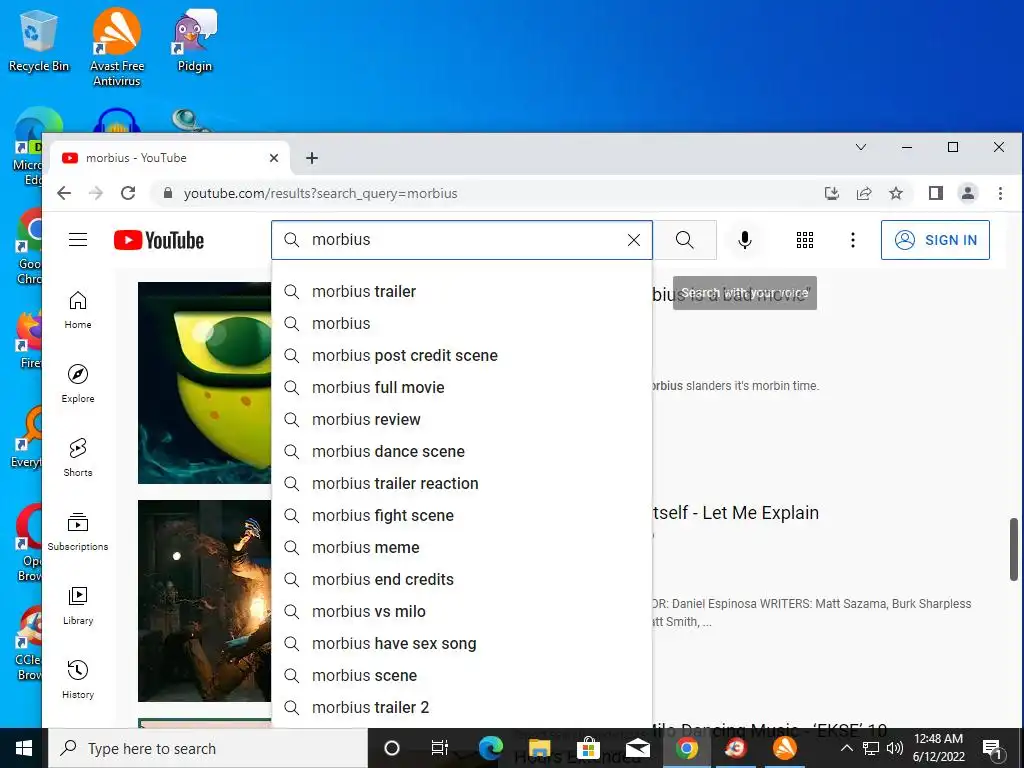Launch Microsoft Edge from the taskbar

coord(491,748)
